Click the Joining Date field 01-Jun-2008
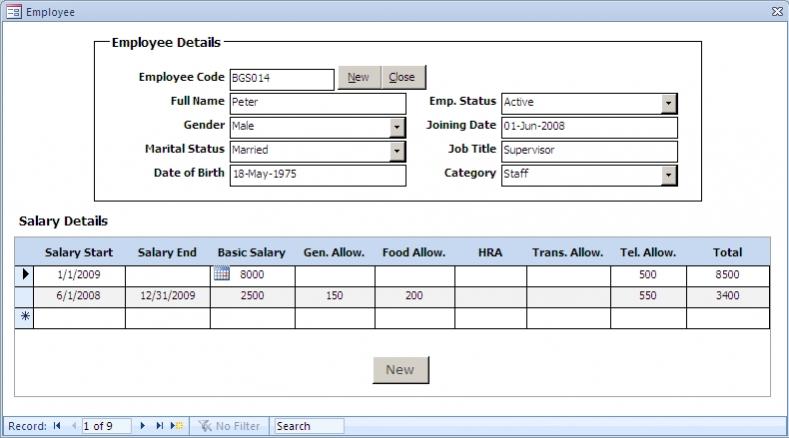This screenshot has width=789, height=438. 589,127
